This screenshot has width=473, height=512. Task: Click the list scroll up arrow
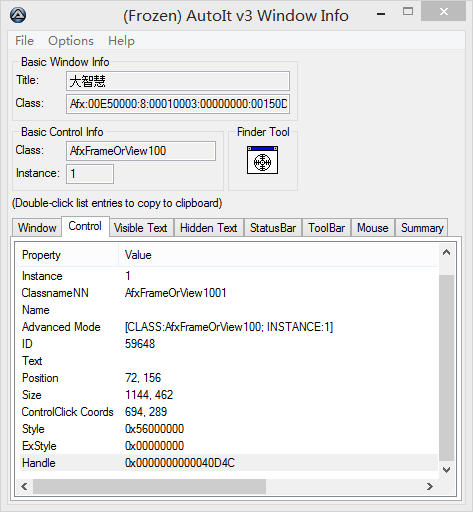click(x=446, y=253)
